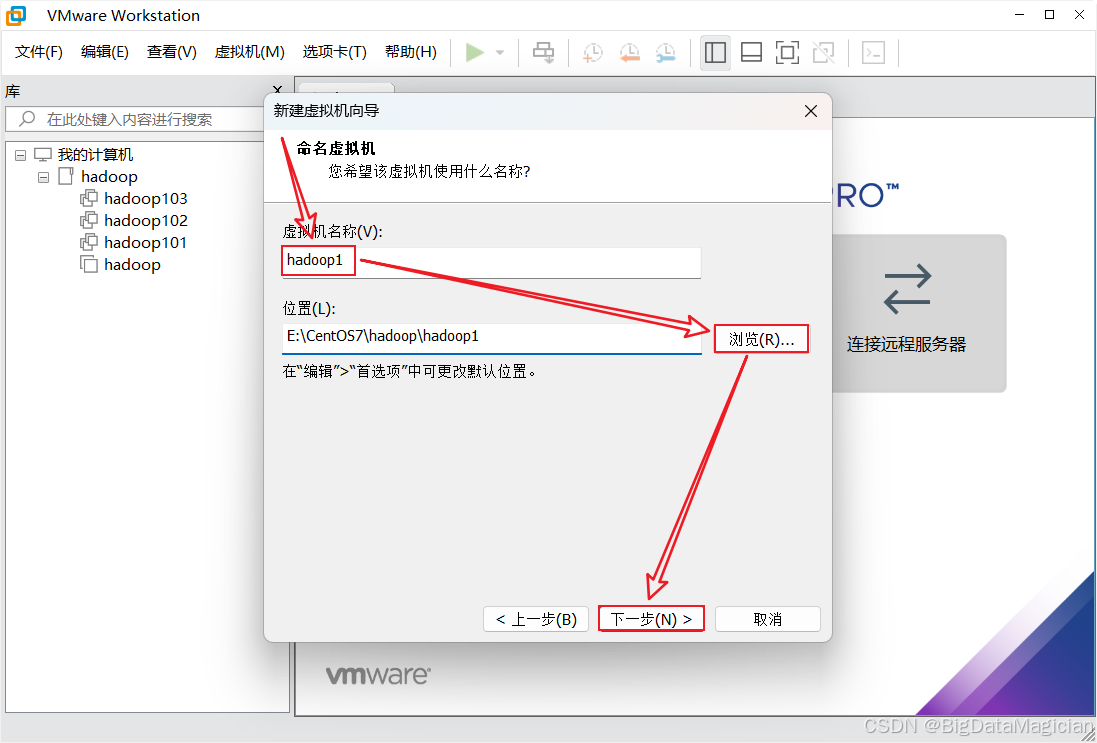Collapse the 我的计算机 tree node
Screen dimensions: 1097x743
pyautogui.click(x=20, y=155)
